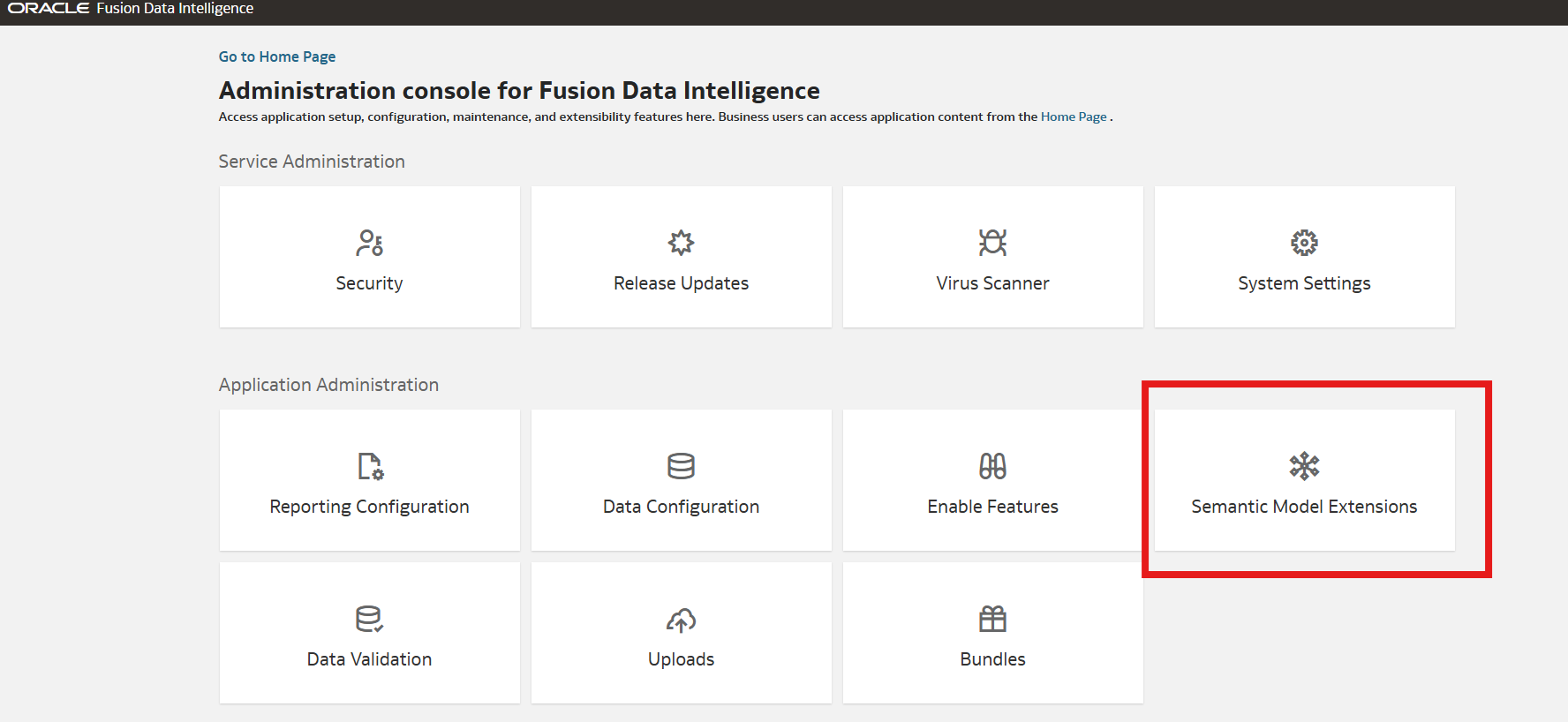Viewport: 1568px width, 722px height.
Task: Click the Data Validation database-check icon
Action: click(x=369, y=619)
